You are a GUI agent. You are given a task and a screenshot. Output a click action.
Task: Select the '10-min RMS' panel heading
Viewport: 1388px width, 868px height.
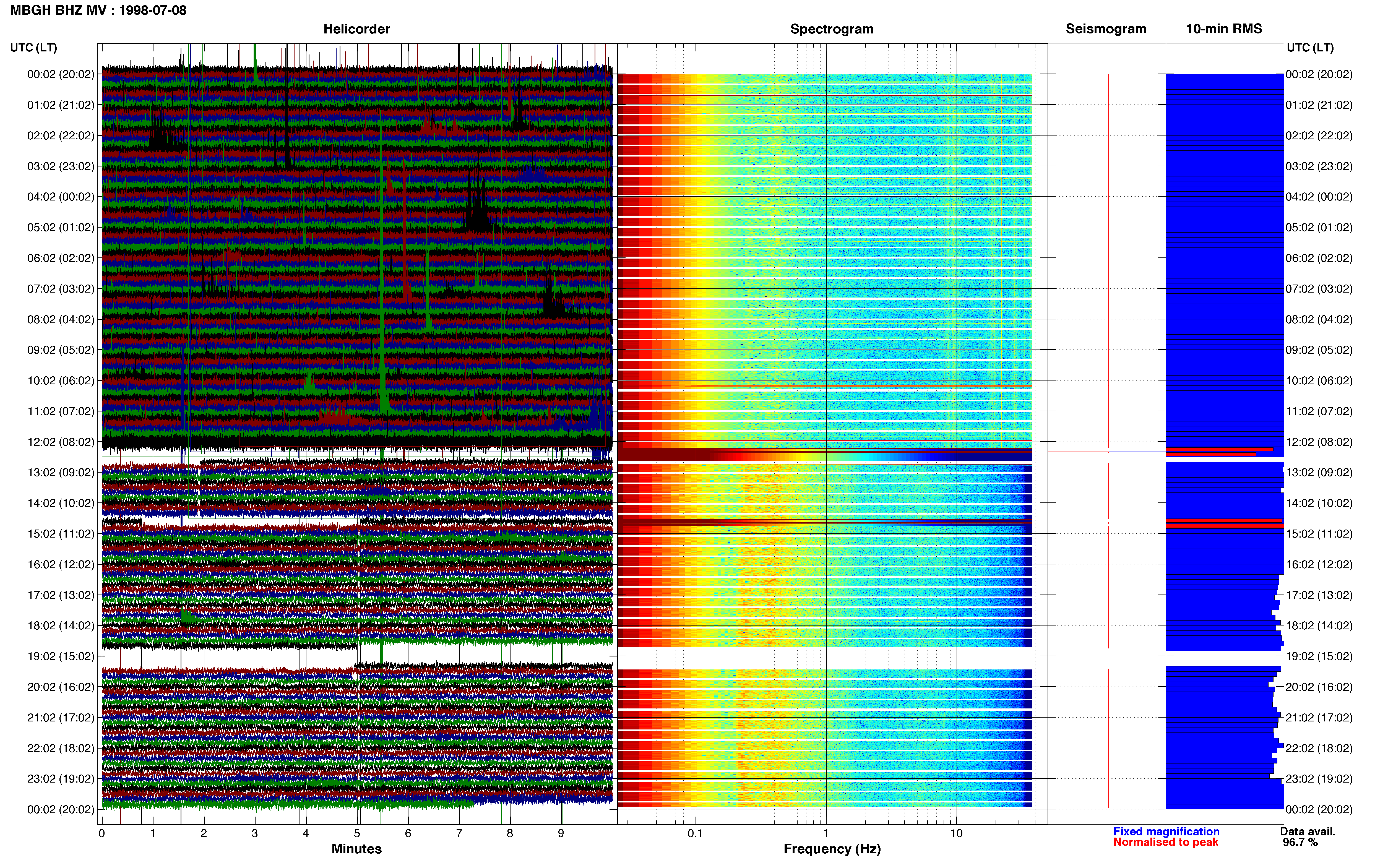pyautogui.click(x=1224, y=29)
